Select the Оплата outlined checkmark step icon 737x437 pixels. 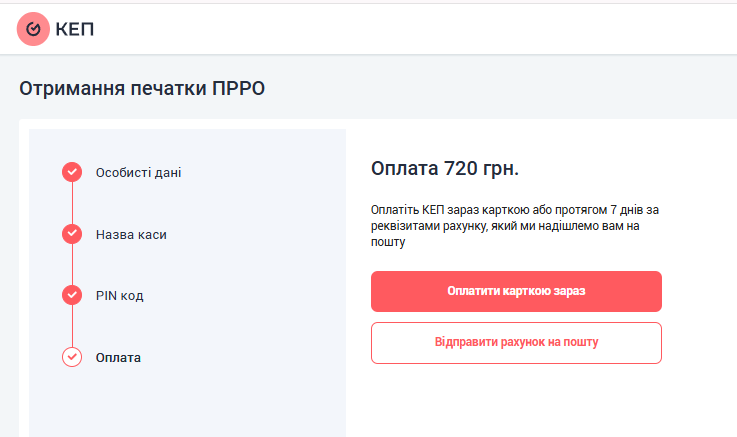[x=72, y=357]
